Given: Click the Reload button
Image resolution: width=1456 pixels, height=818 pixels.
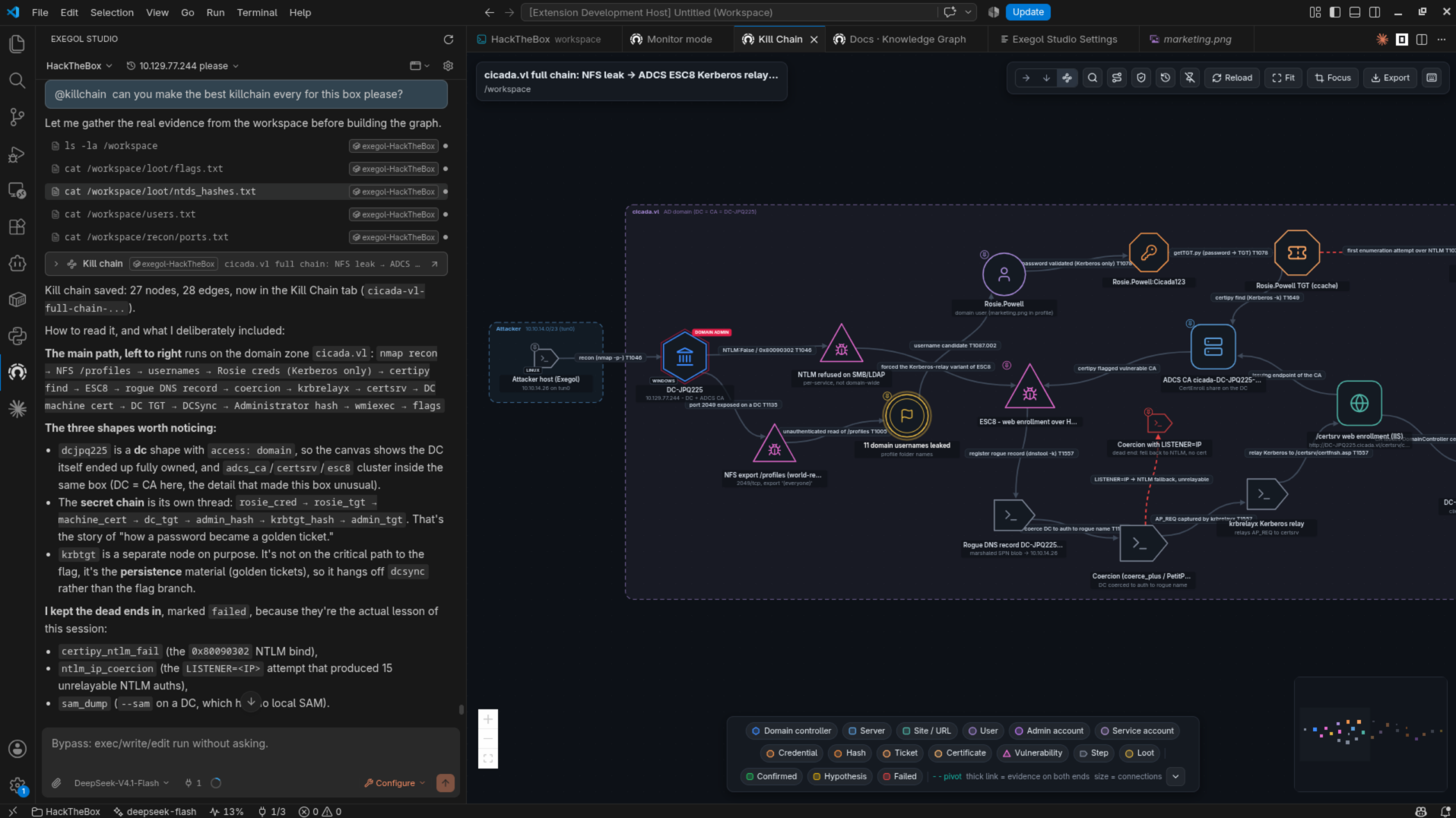Looking at the screenshot, I should (x=1232, y=78).
